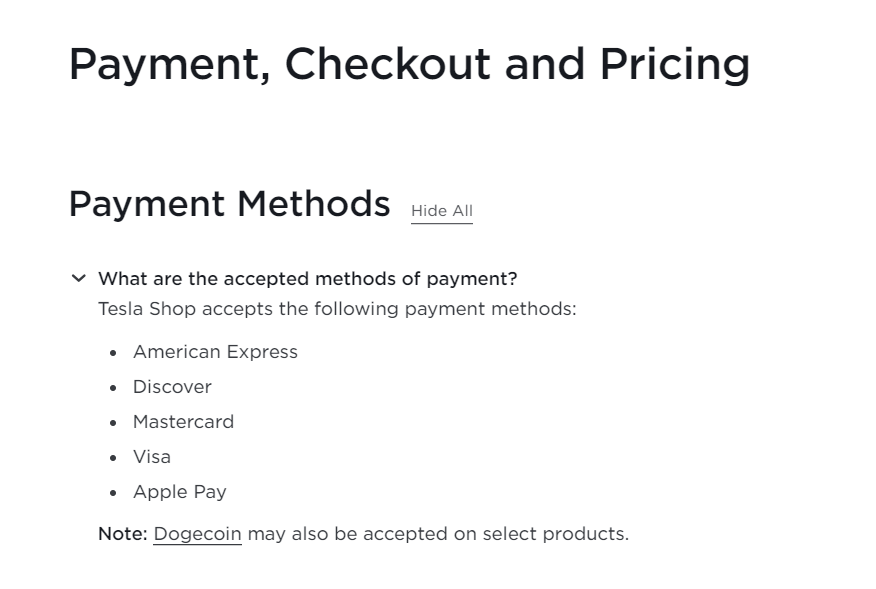
Task: Toggle the 'What are the accepted methods' question
Action: click(307, 278)
